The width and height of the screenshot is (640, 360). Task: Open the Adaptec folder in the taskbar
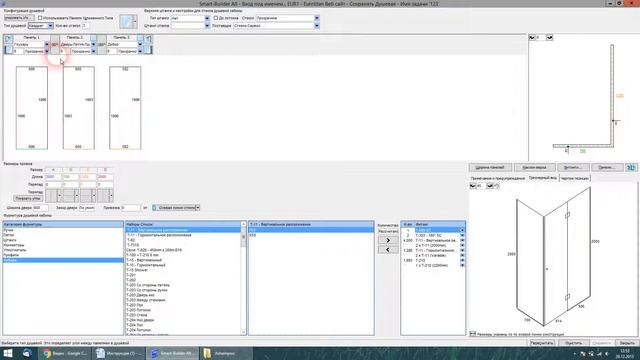[x=226, y=353]
